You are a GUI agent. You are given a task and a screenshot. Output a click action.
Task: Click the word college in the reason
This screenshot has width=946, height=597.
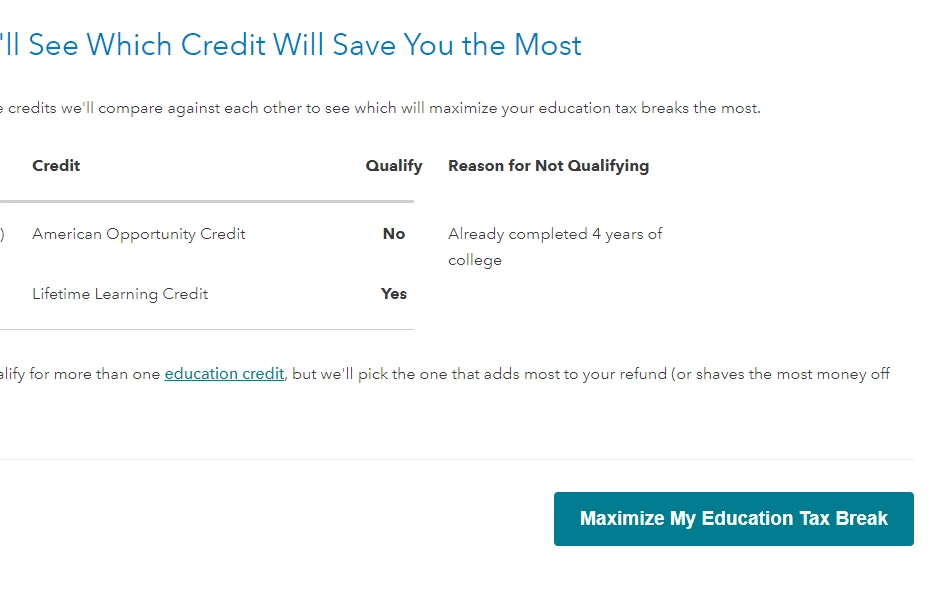click(x=475, y=261)
